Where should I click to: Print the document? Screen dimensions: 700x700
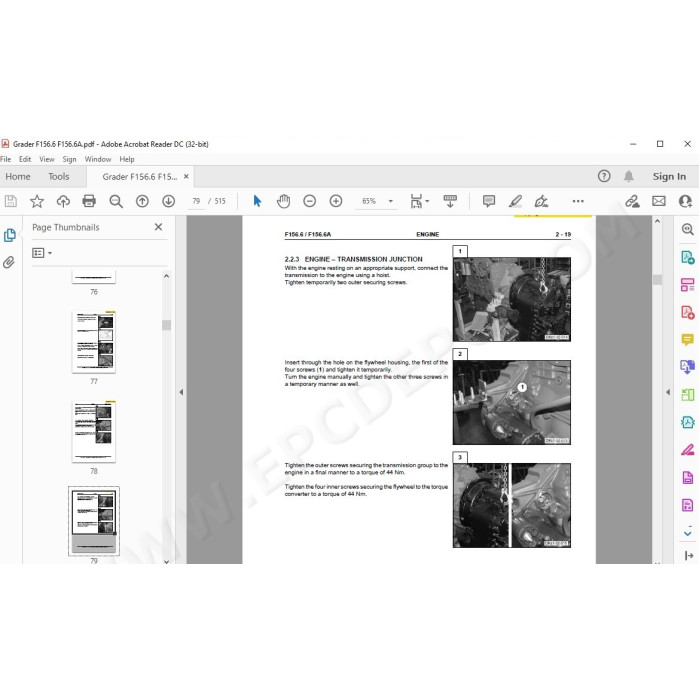tap(89, 201)
